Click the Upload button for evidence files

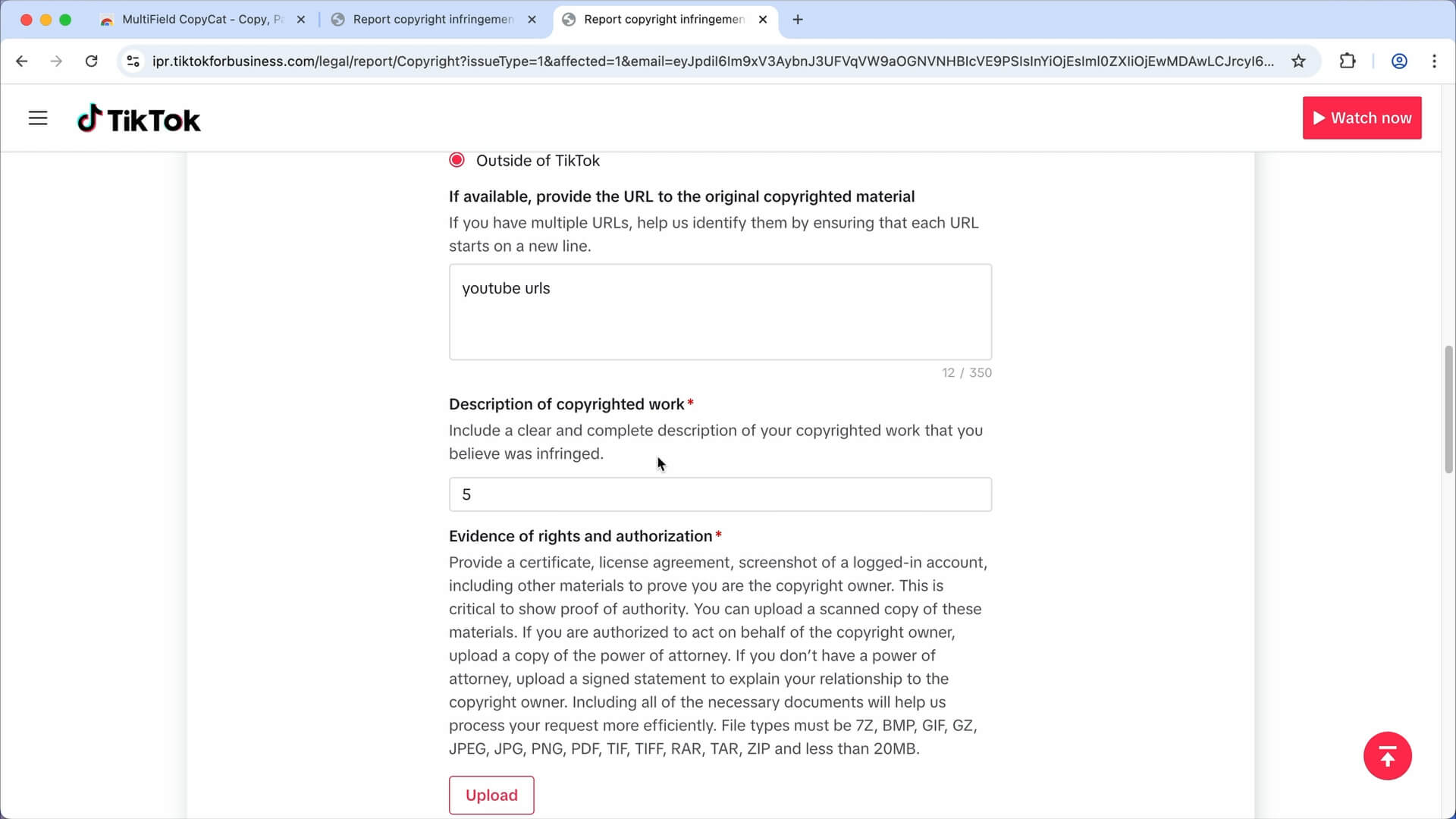[x=491, y=795]
